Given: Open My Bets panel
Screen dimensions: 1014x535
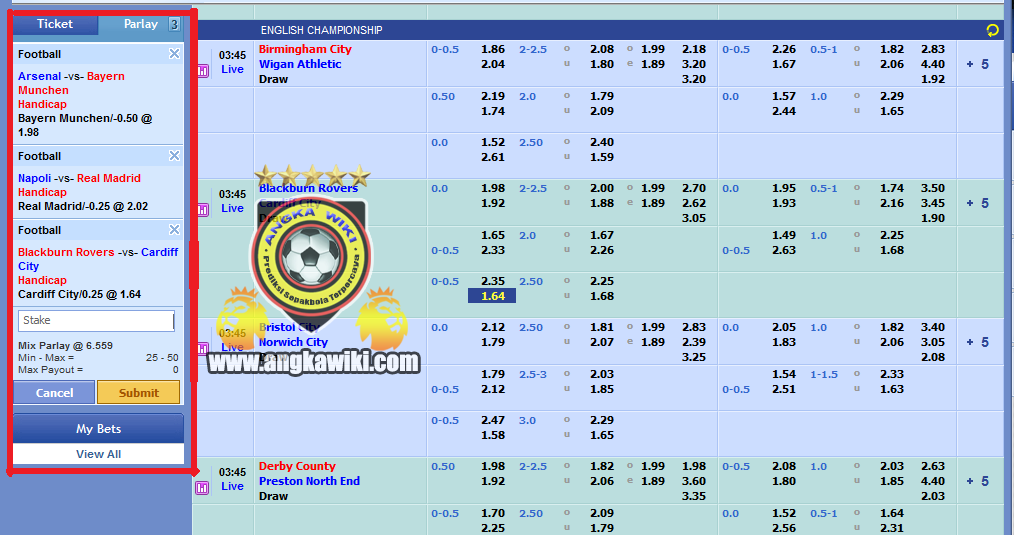Looking at the screenshot, I should (x=98, y=428).
